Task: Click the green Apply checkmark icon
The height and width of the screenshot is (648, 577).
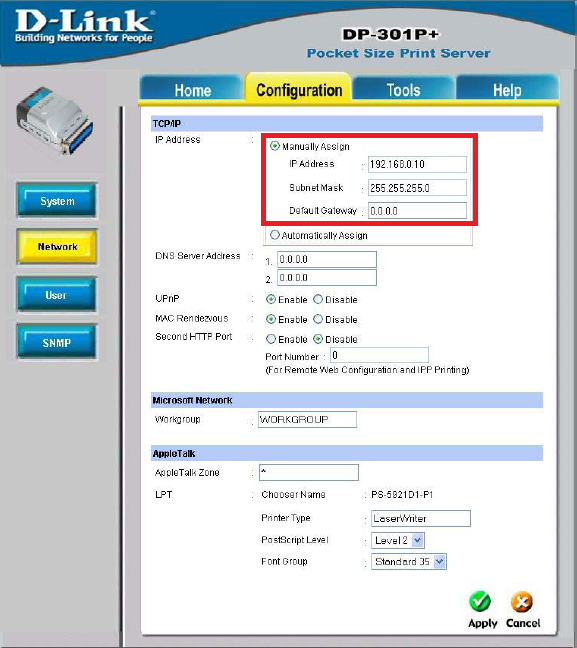Action: pyautogui.click(x=480, y=602)
